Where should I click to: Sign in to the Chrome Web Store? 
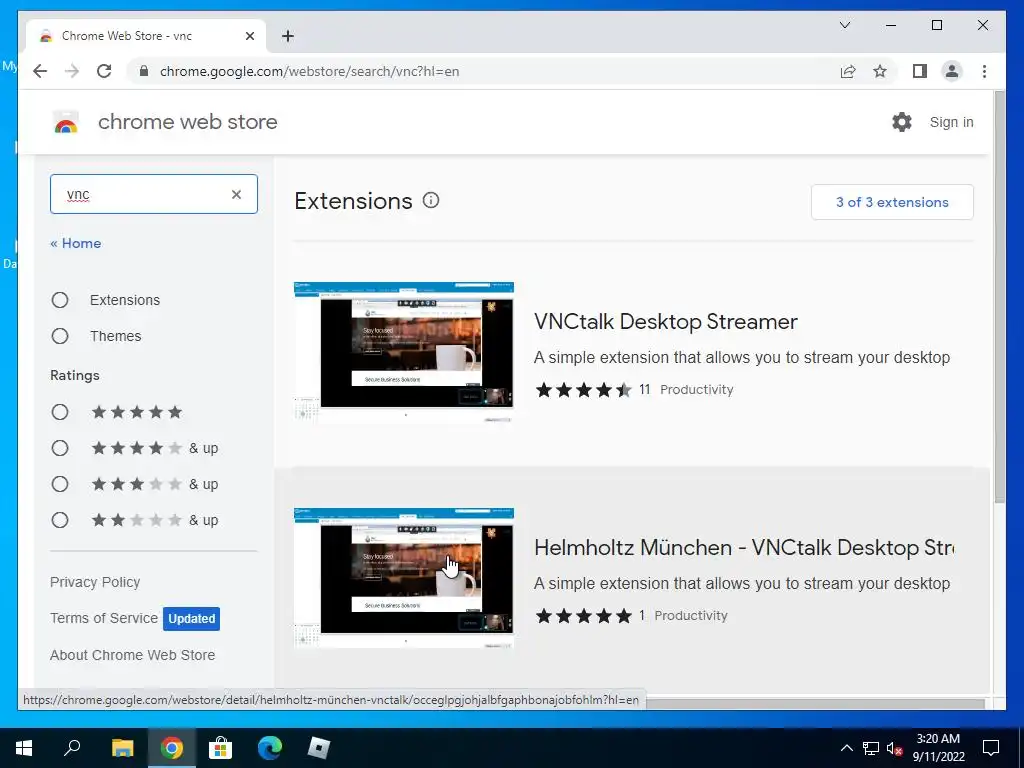click(x=951, y=122)
